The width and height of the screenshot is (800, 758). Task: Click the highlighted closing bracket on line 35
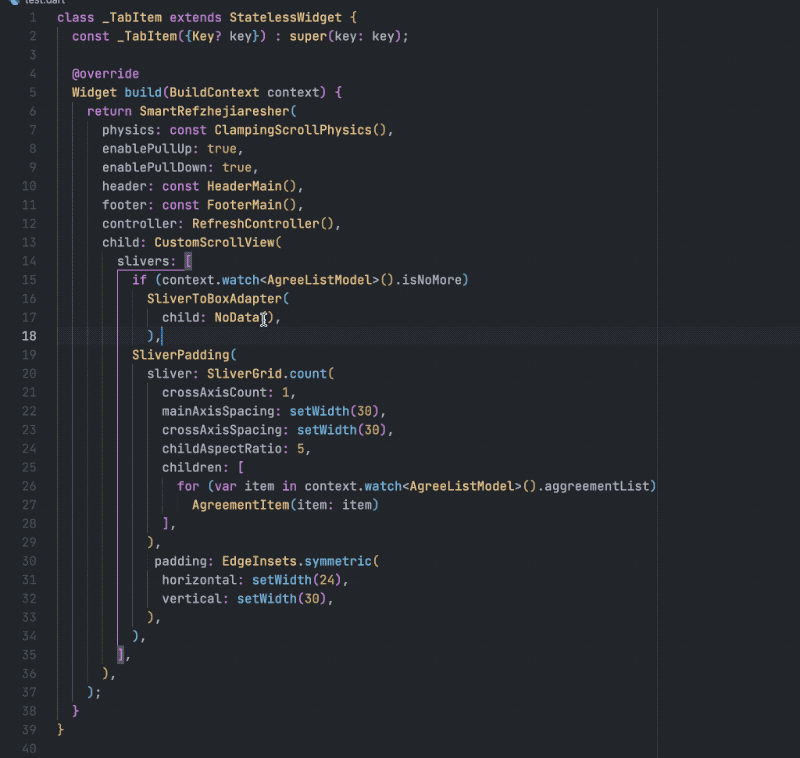pos(121,655)
